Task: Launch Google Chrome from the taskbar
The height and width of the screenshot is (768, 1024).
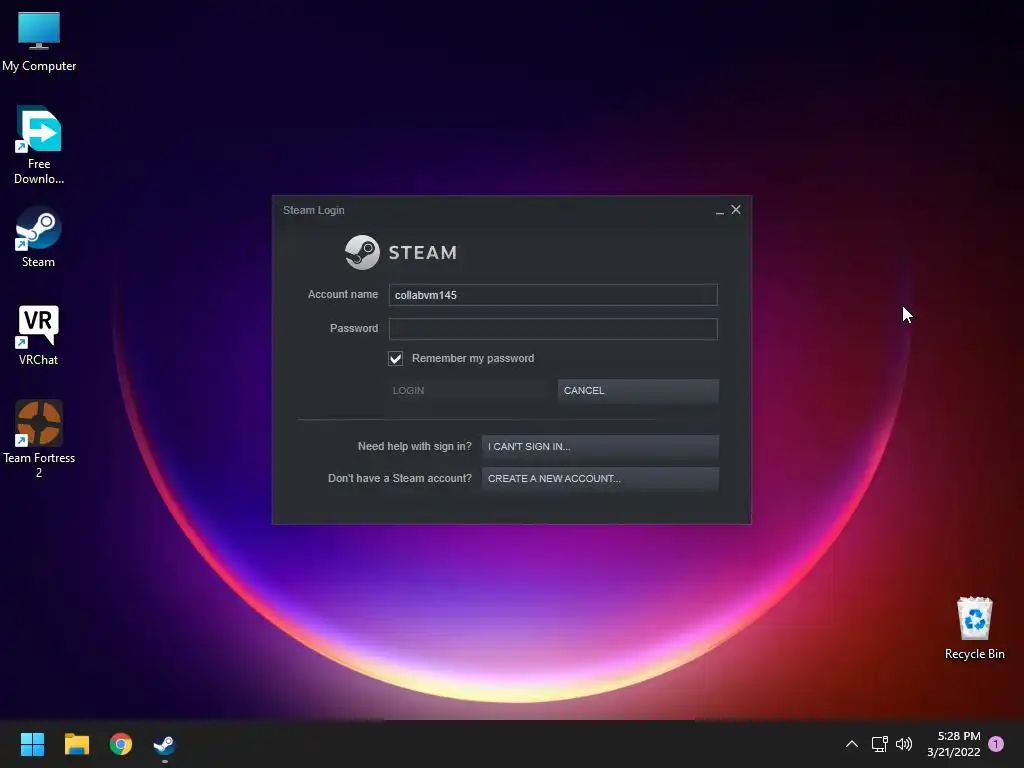Action: coord(121,744)
